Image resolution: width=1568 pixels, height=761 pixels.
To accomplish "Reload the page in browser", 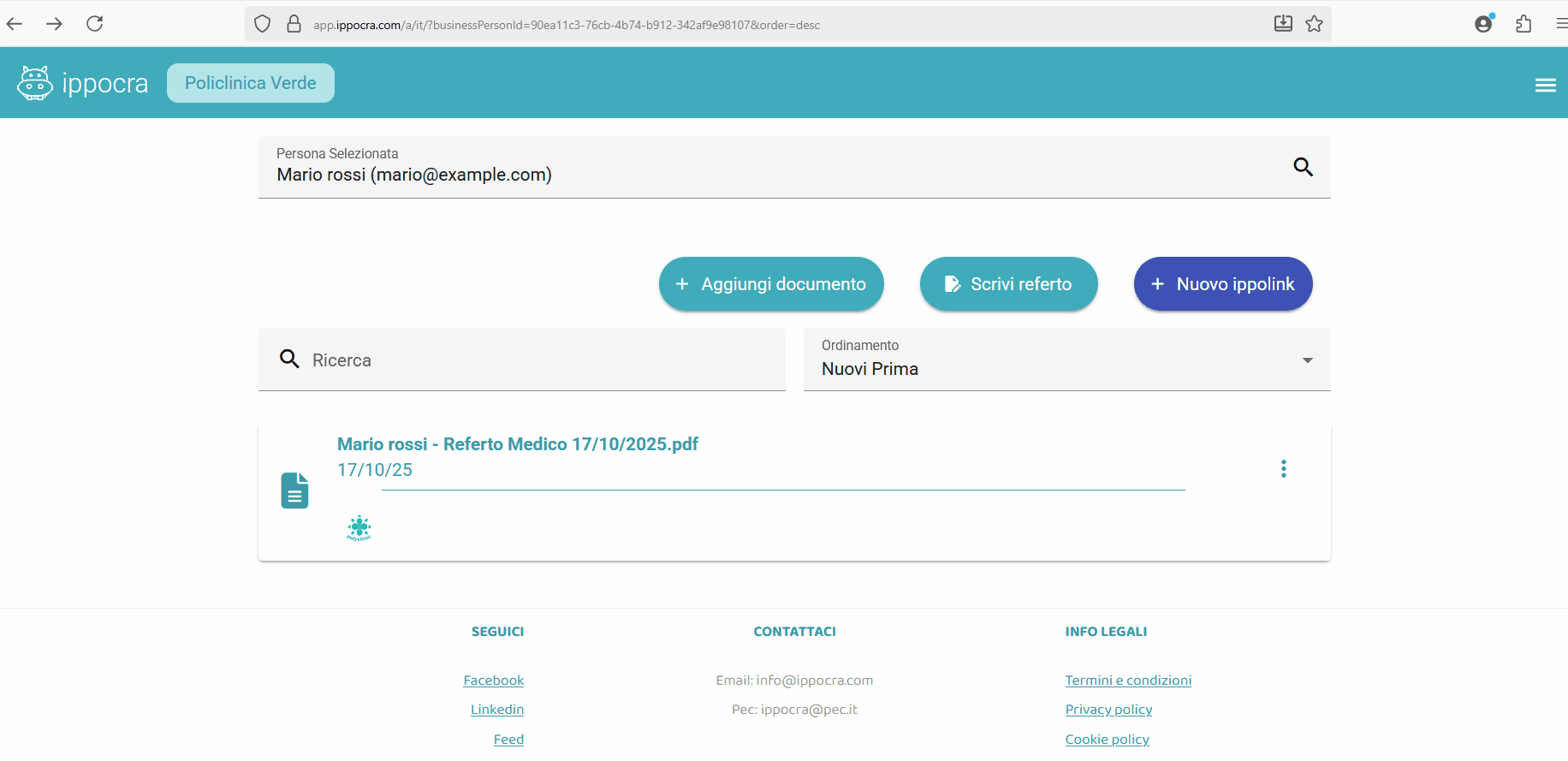I will coord(95,24).
